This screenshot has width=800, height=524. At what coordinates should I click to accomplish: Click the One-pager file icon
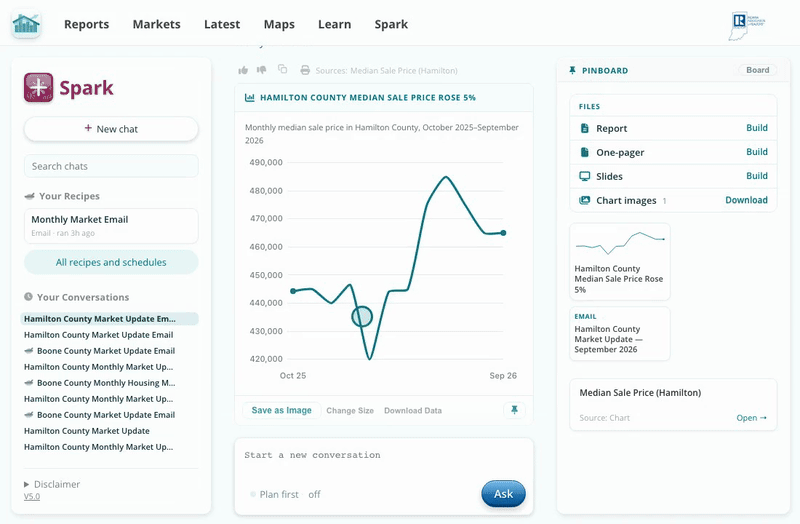(585, 152)
